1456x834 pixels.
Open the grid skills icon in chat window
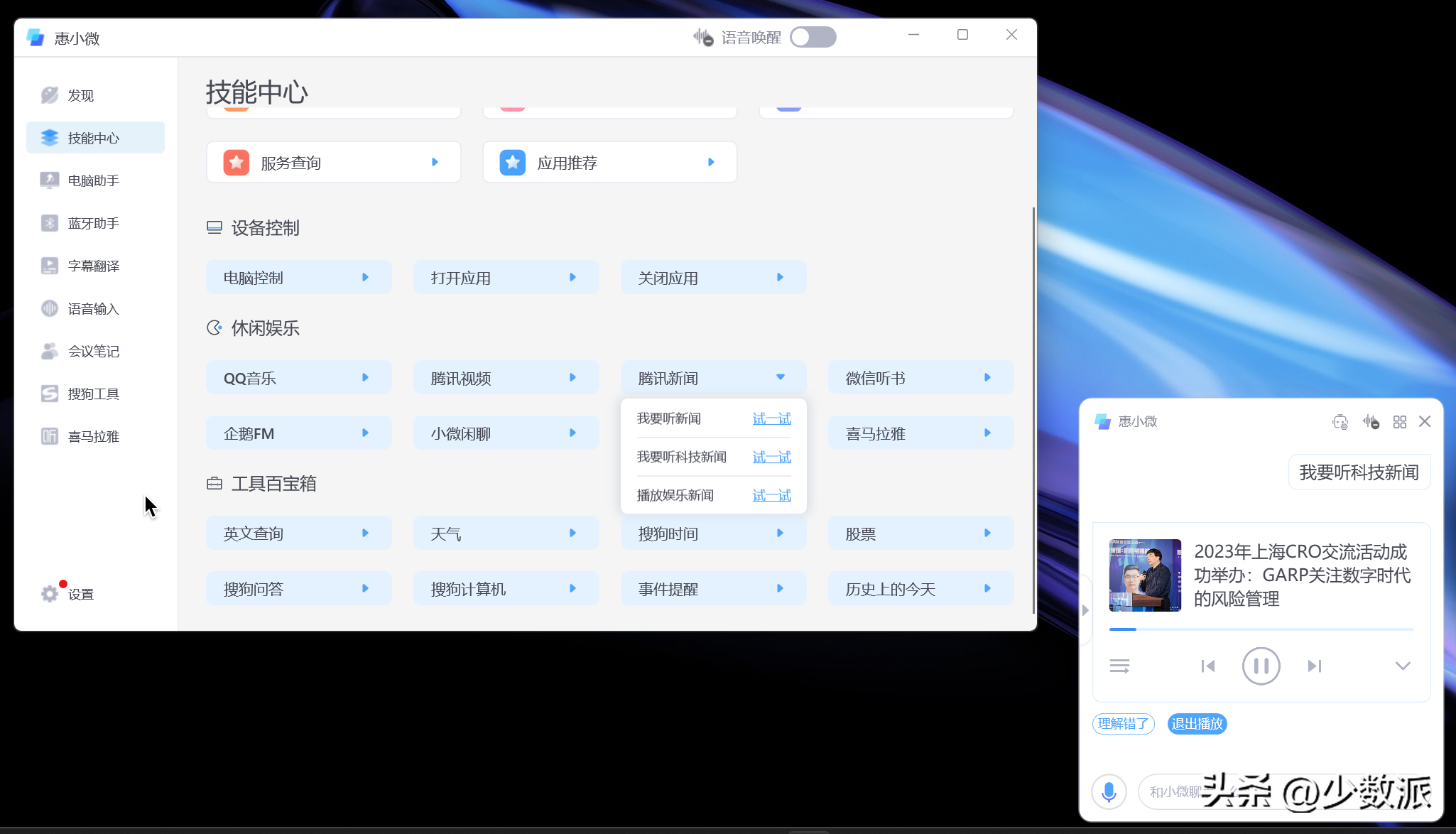pyautogui.click(x=1400, y=422)
